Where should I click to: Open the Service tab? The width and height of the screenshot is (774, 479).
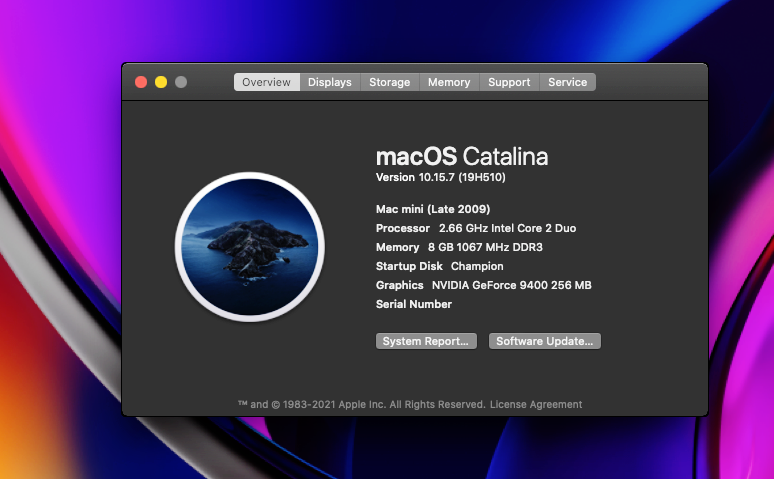568,82
